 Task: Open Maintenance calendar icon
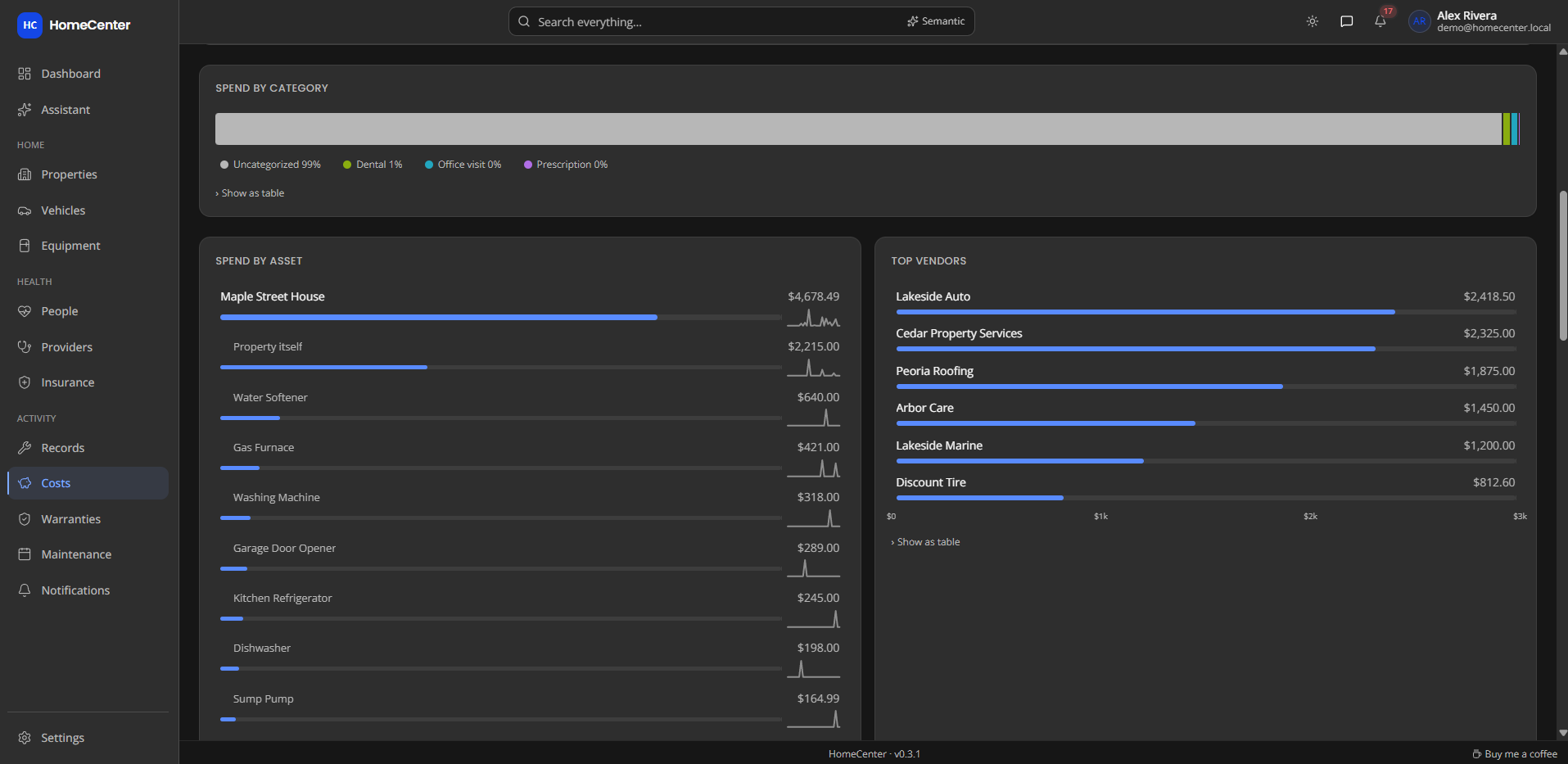25,554
